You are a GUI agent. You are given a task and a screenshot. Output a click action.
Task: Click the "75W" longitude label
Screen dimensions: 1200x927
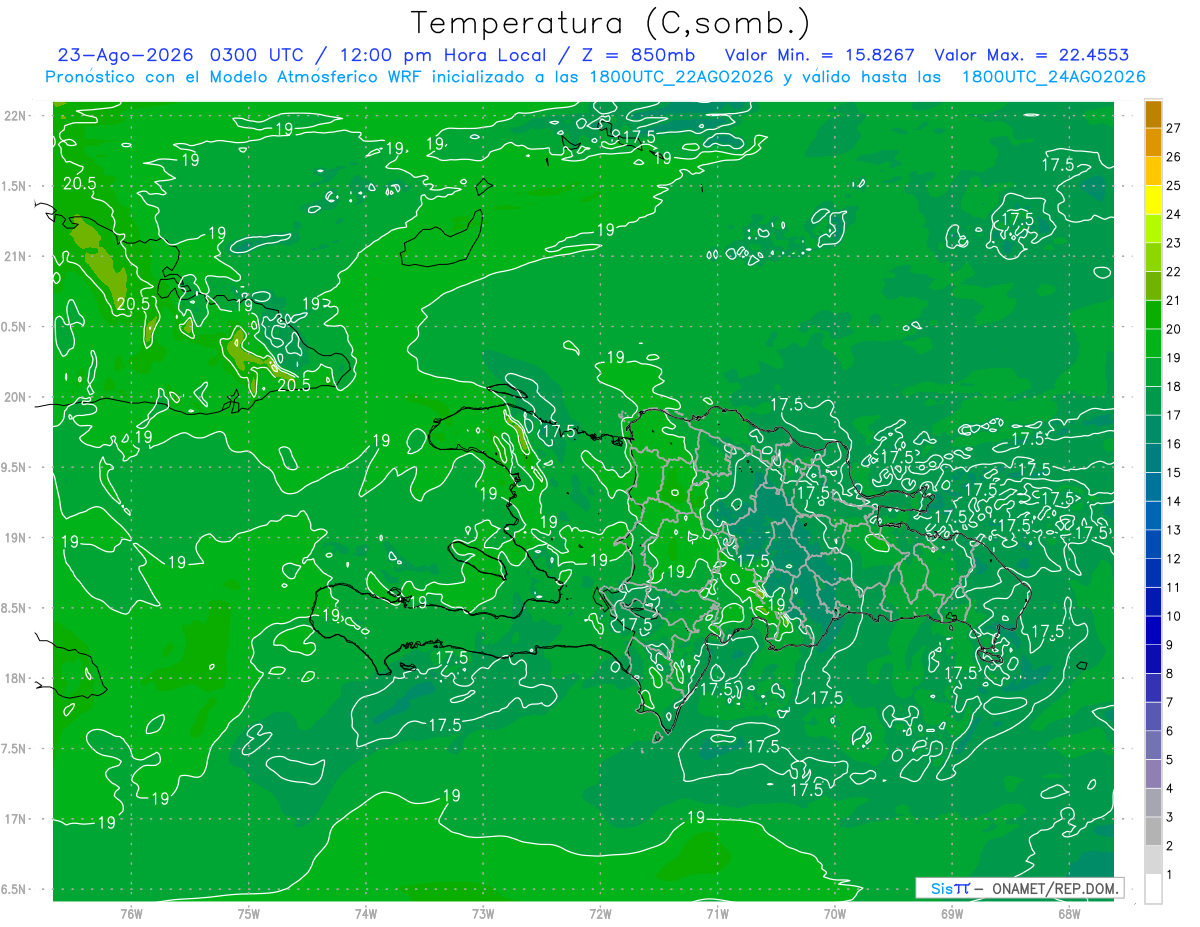click(248, 913)
